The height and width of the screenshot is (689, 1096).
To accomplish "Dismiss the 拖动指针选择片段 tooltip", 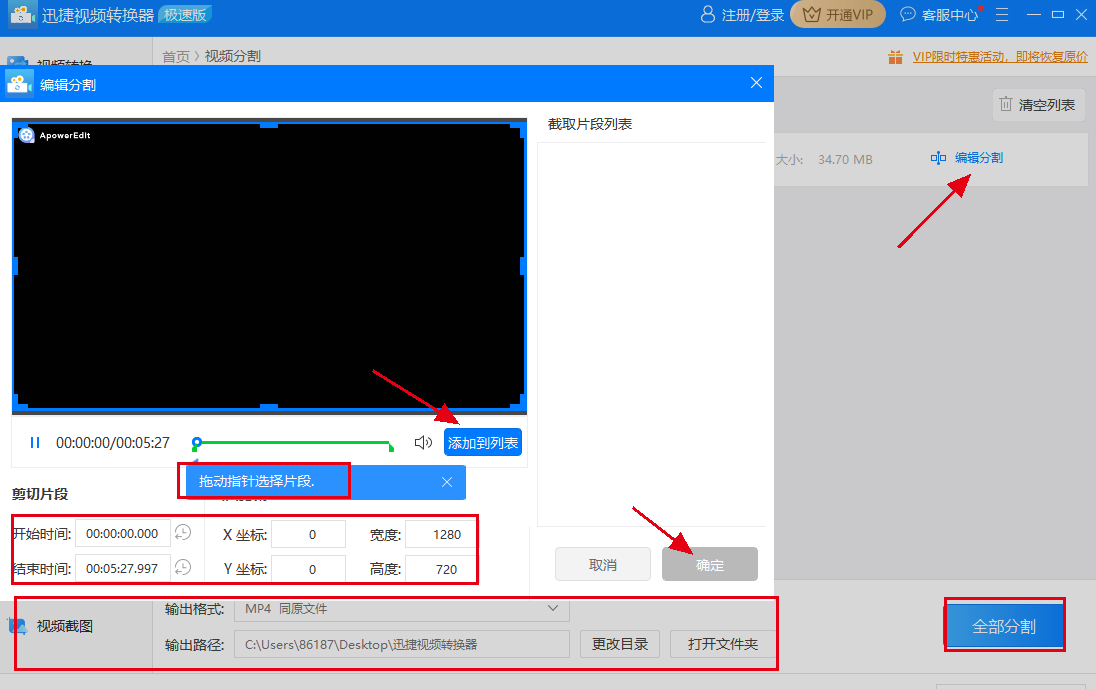I will pos(447,481).
